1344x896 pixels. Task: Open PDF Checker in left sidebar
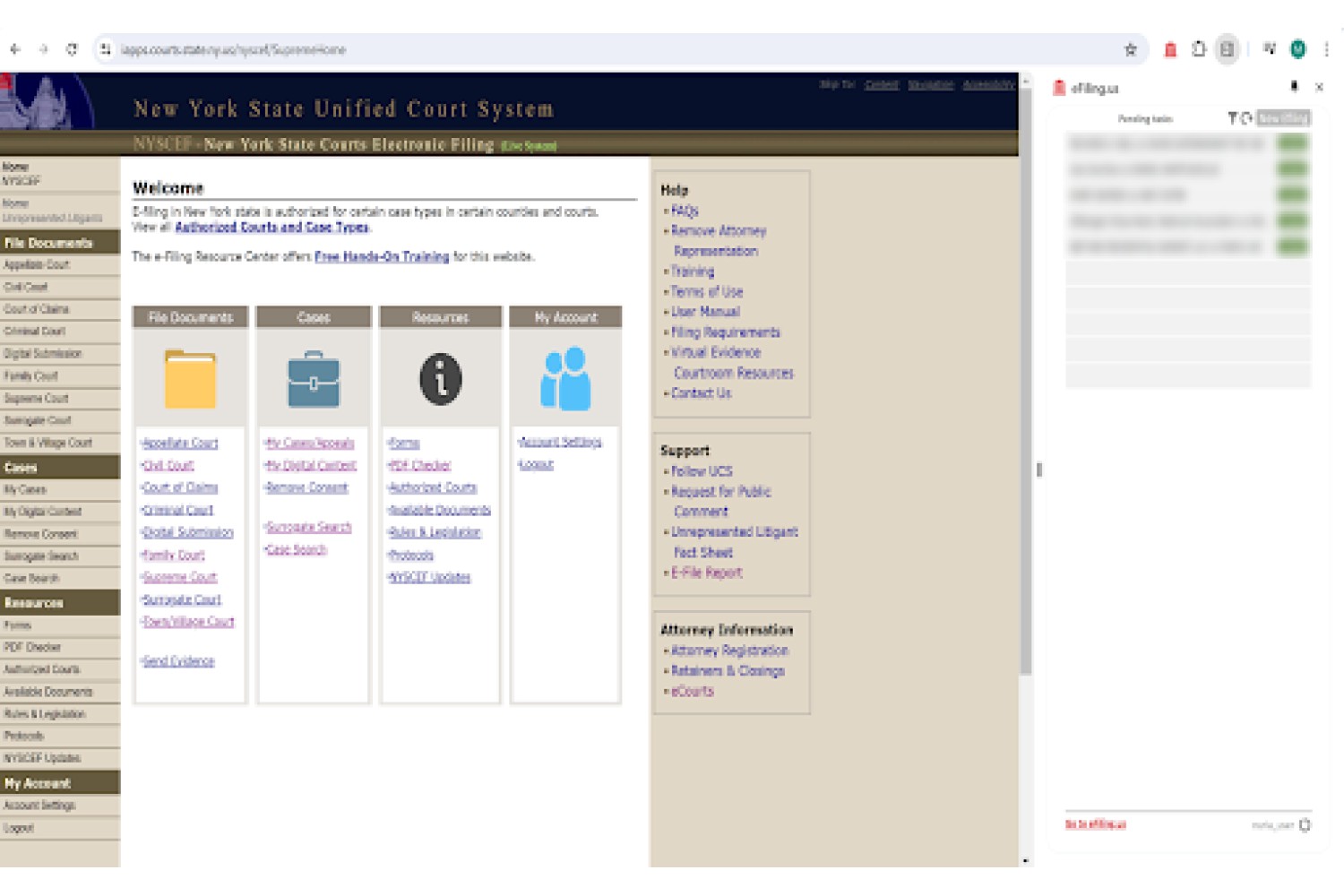coord(32,647)
